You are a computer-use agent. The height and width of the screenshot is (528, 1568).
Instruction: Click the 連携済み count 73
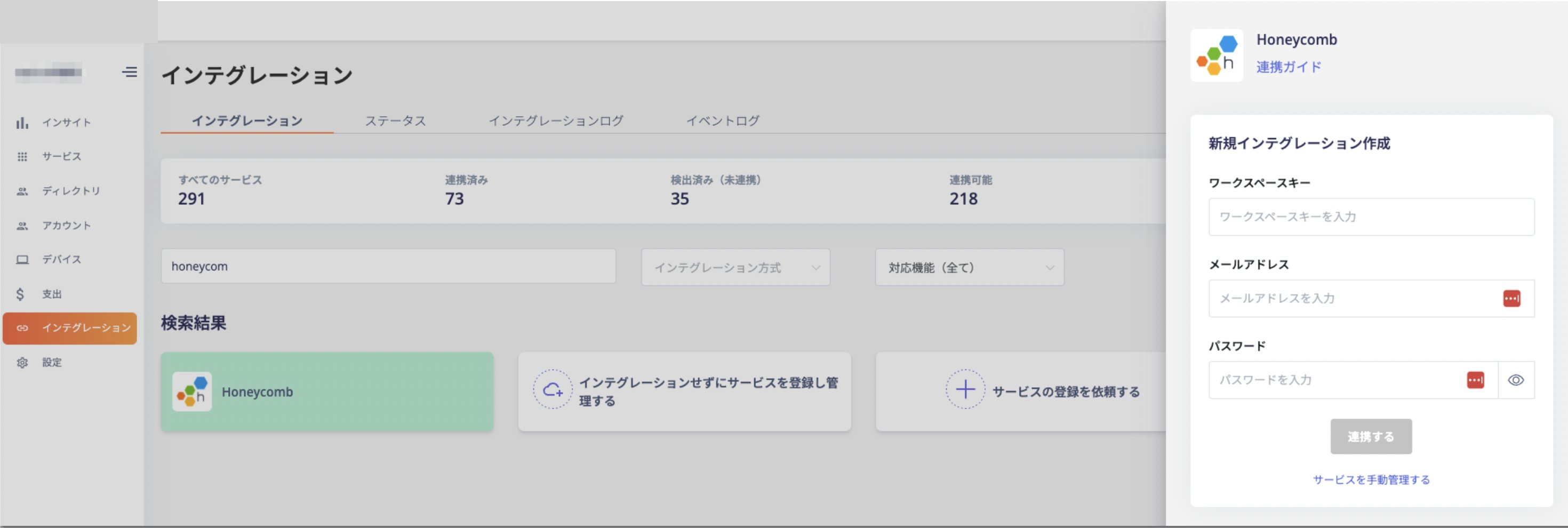pyautogui.click(x=455, y=199)
